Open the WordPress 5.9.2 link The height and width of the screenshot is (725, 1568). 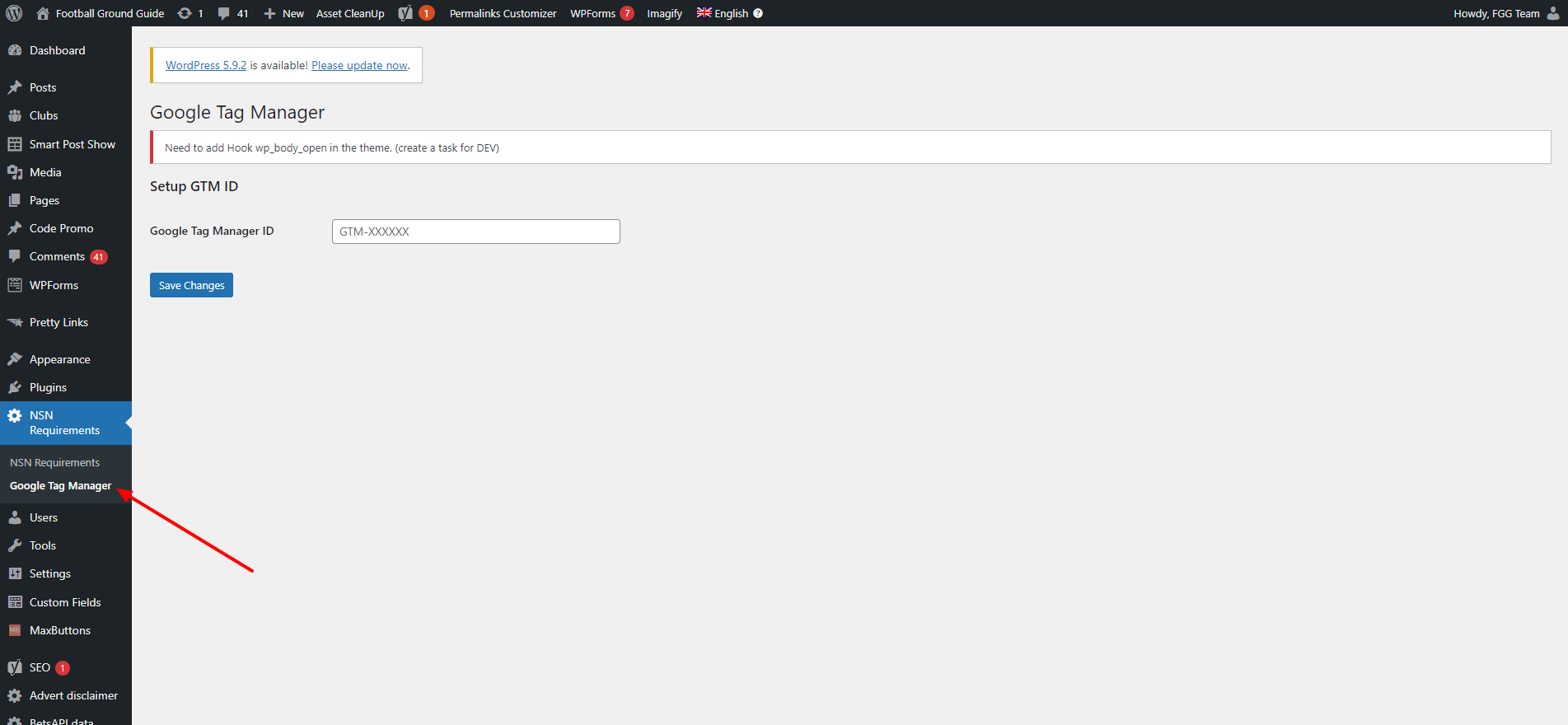206,65
